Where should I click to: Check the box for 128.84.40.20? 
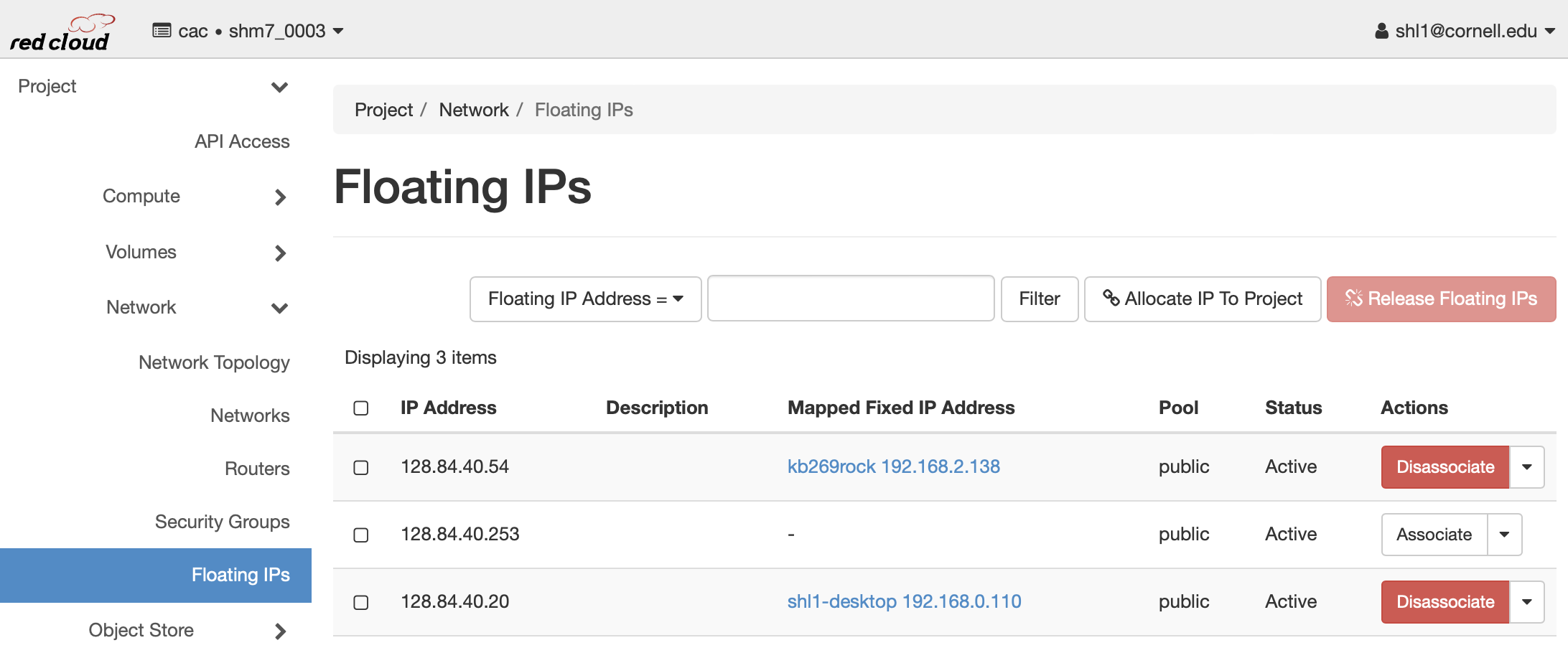pyautogui.click(x=361, y=603)
